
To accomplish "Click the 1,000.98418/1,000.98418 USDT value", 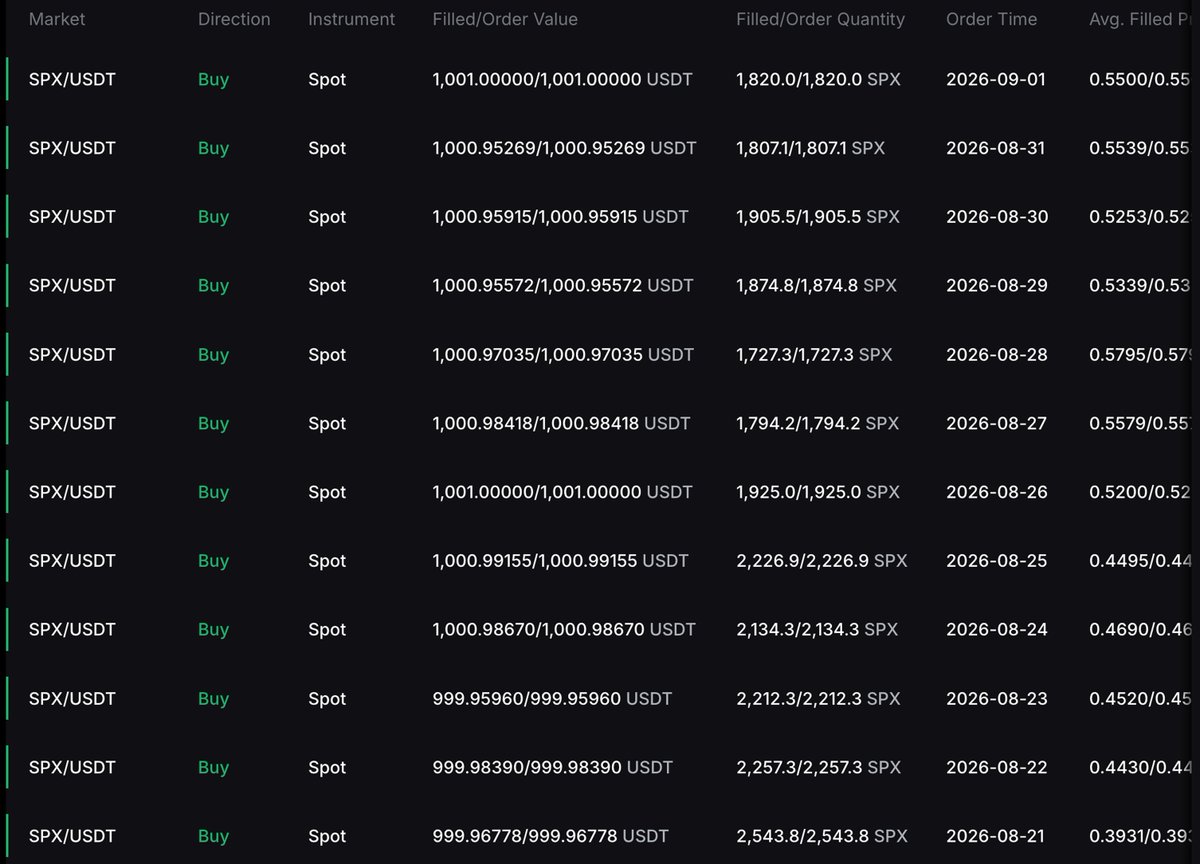I will point(561,423).
